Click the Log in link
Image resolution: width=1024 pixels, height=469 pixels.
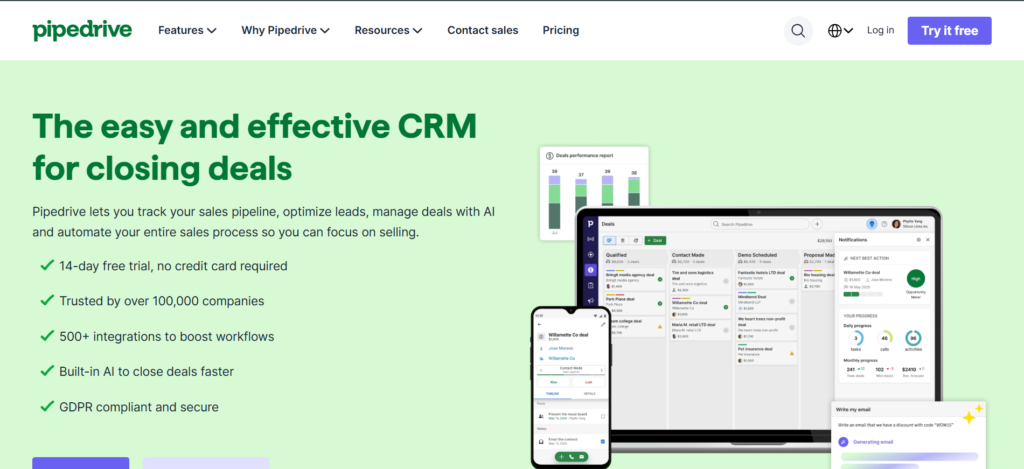tap(880, 30)
